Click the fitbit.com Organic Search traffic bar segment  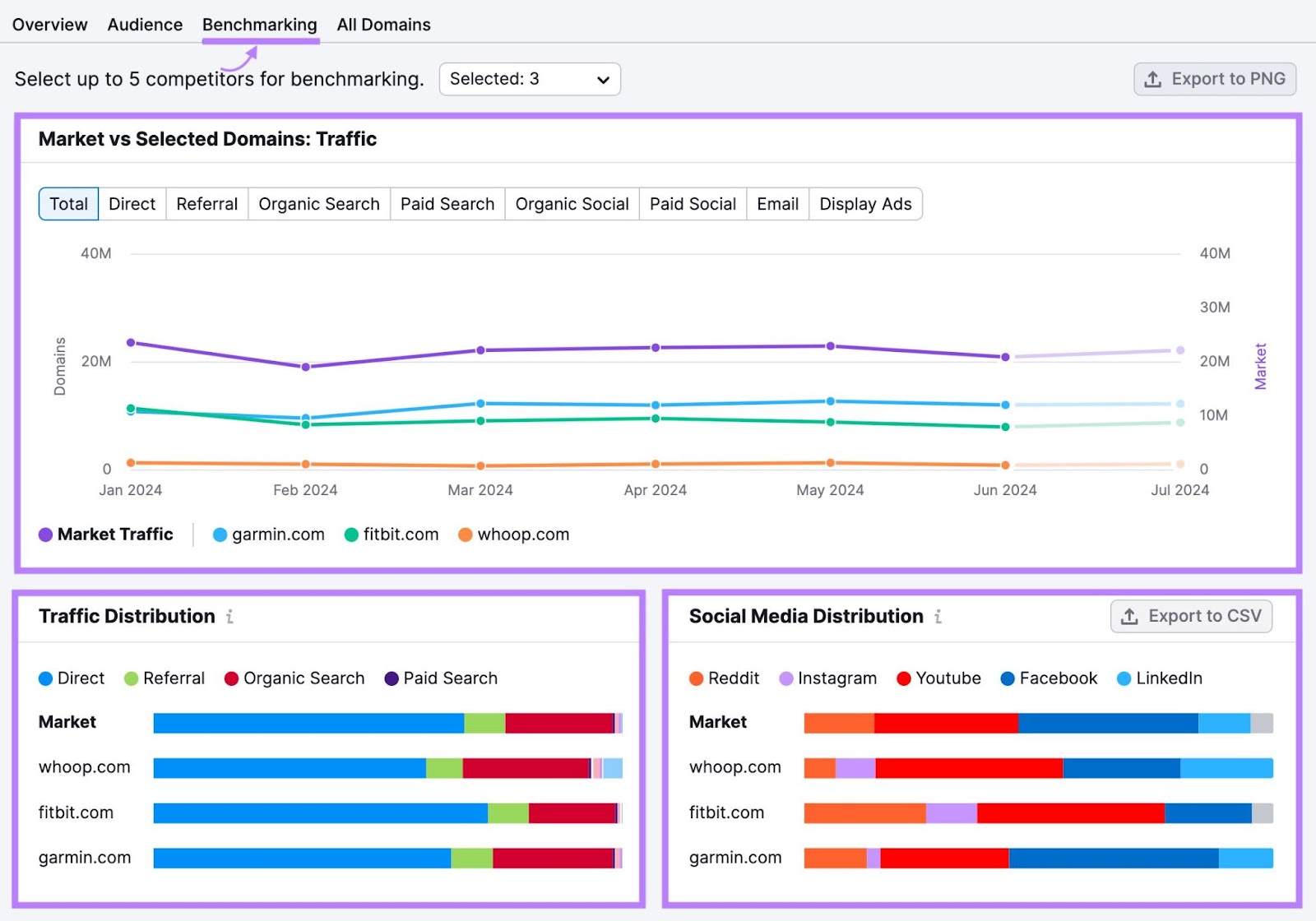click(x=572, y=813)
